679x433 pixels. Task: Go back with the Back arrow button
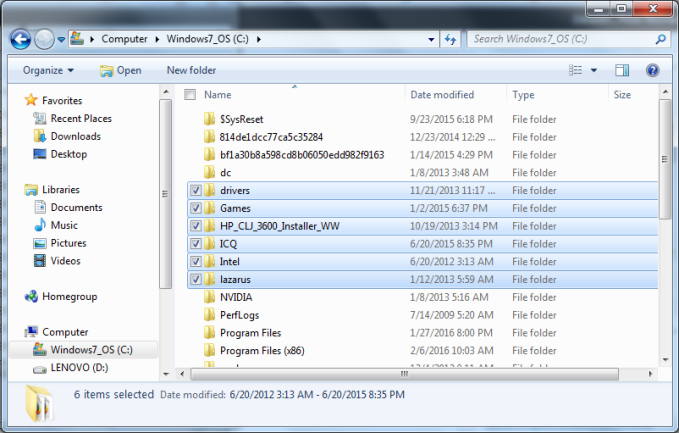point(20,39)
